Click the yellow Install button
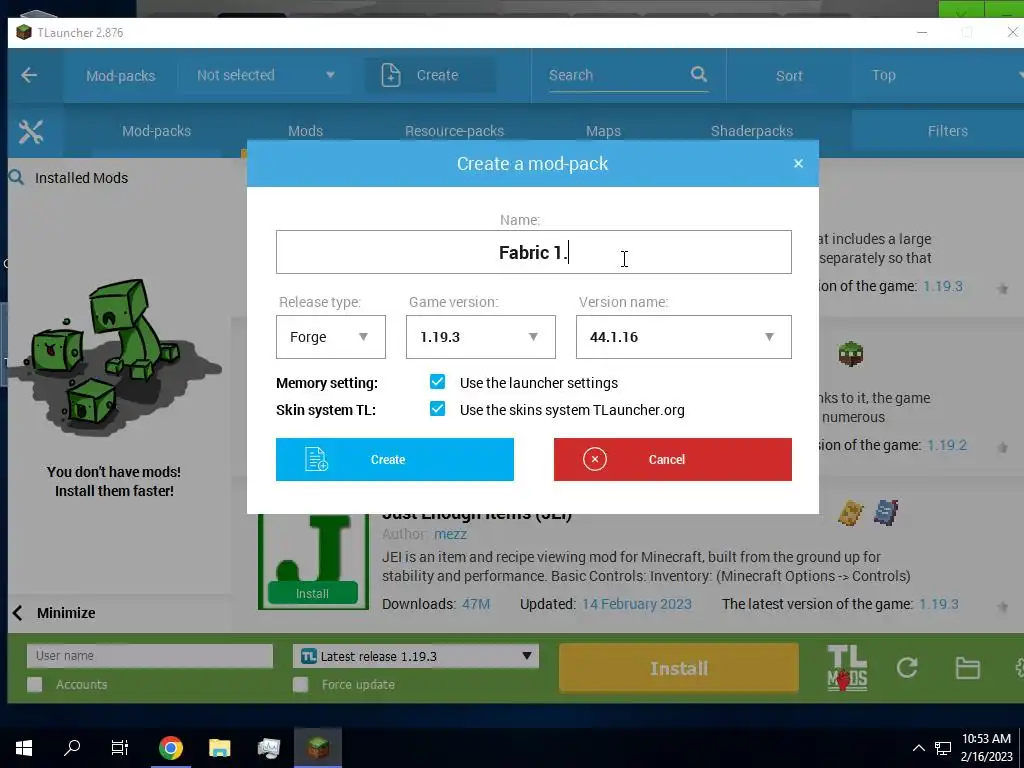Screen dimensions: 1024x768 [x=679, y=668]
